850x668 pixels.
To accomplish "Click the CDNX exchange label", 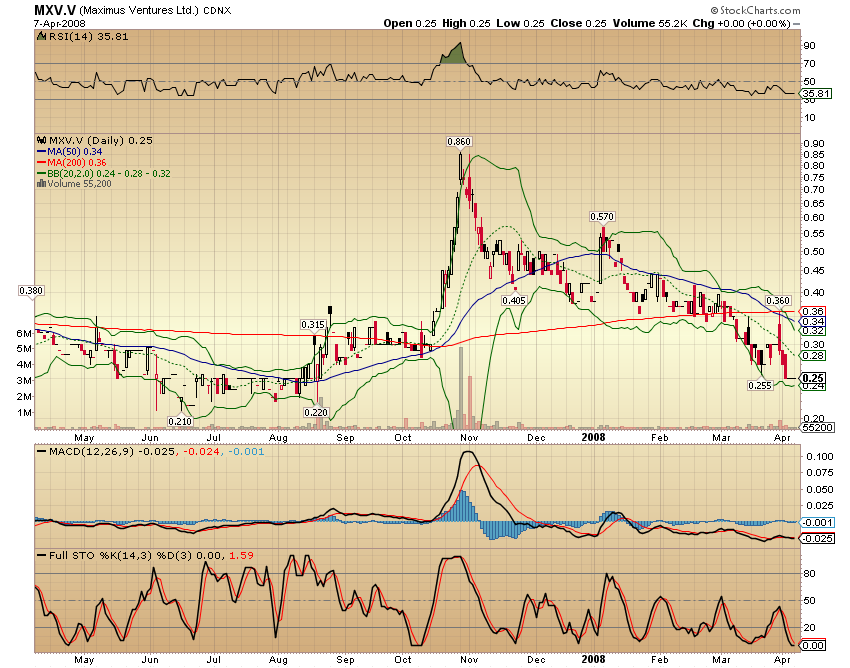I will point(217,11).
